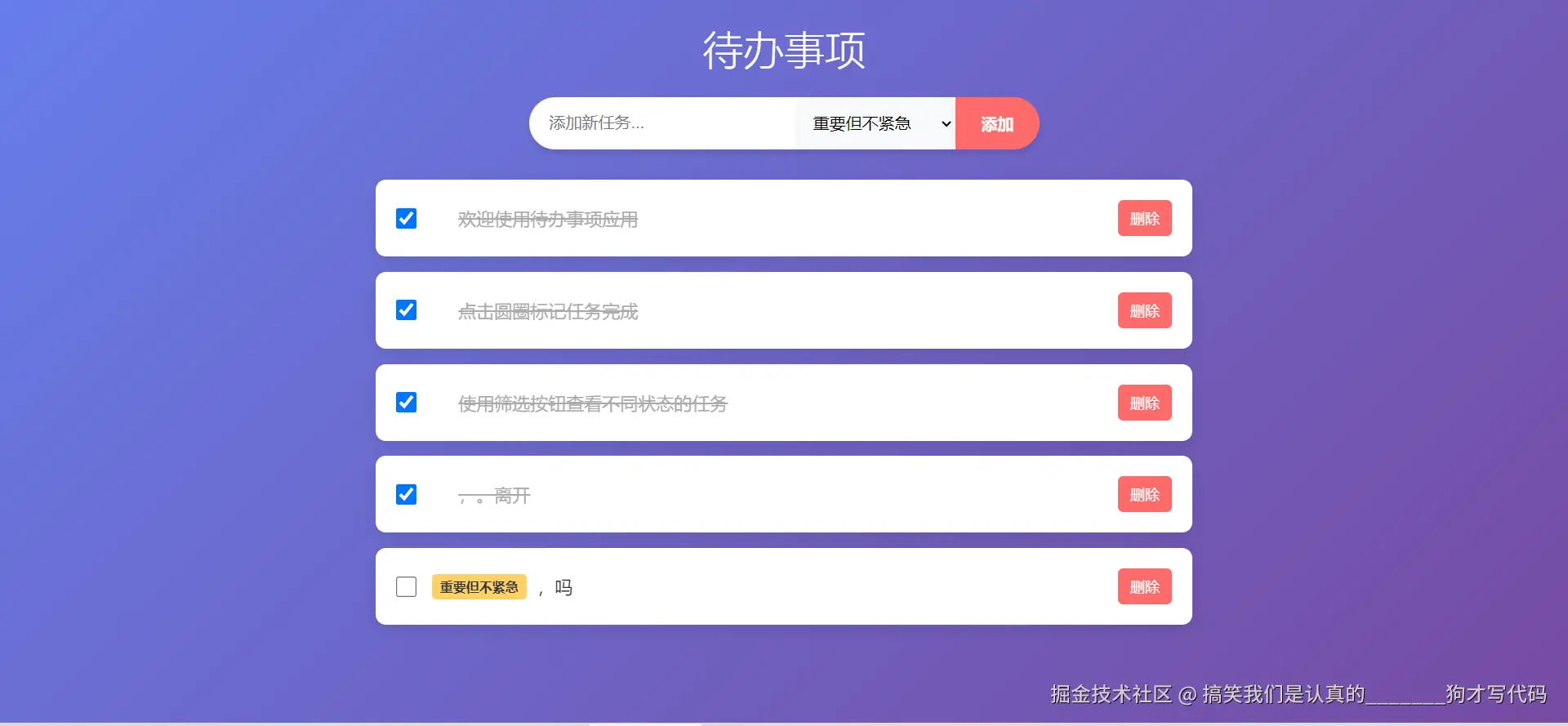The image size is (1568, 726).
Task: Delete the 点击圆圈标记任务完成 task
Action: coord(1144,310)
